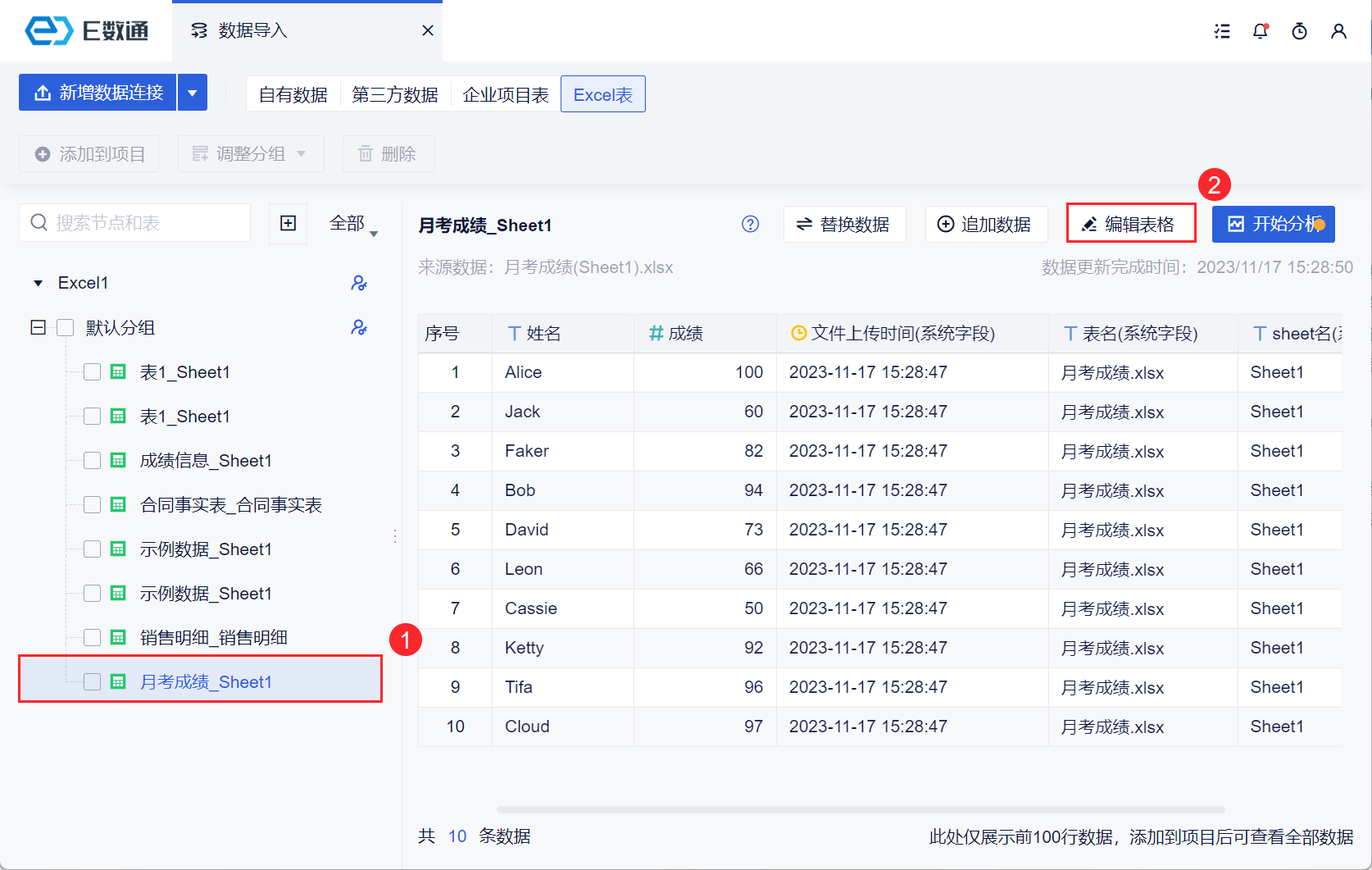Click the 搜索节点和表 search field

134,223
